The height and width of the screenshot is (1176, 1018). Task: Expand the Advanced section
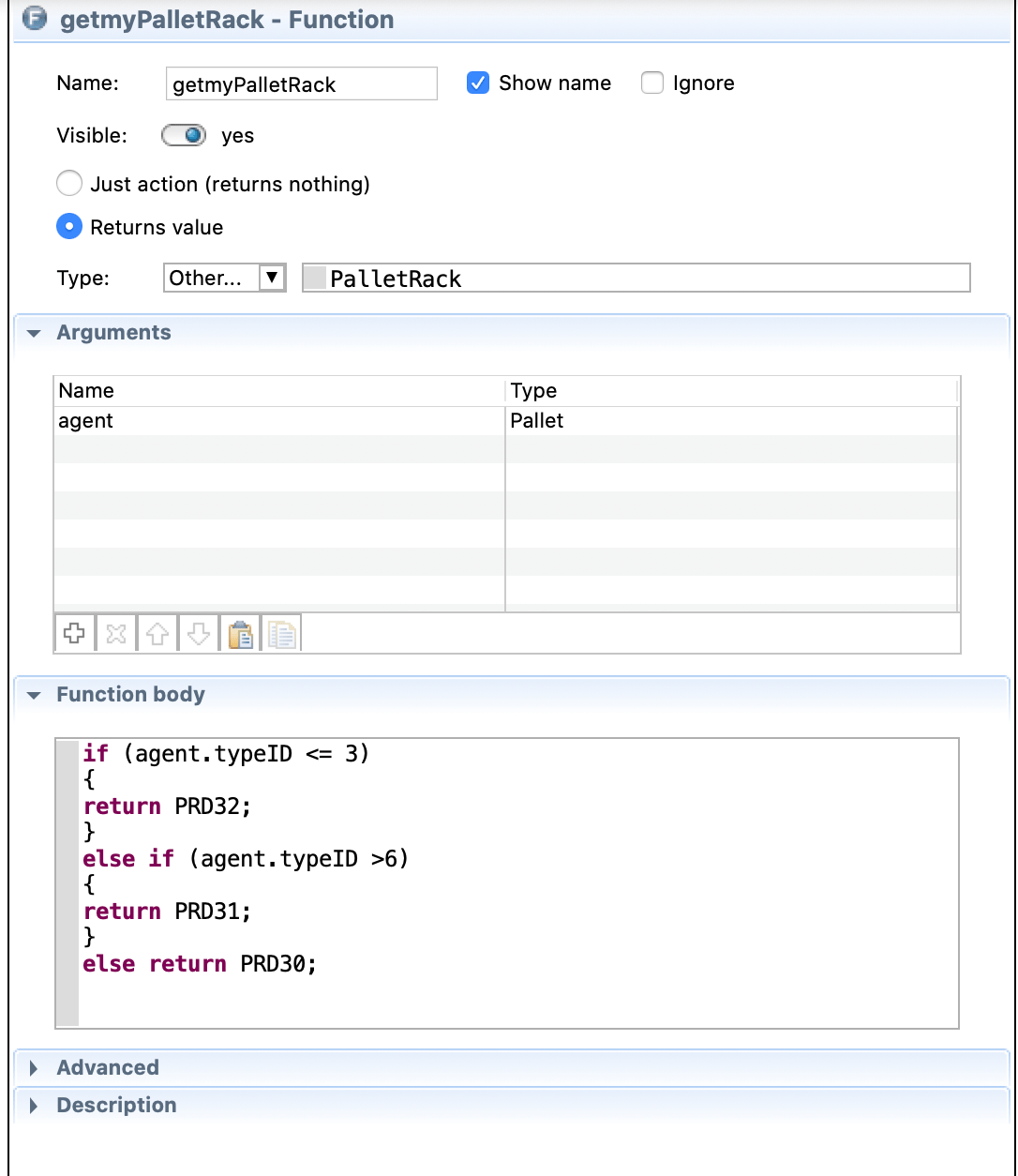point(35,1068)
